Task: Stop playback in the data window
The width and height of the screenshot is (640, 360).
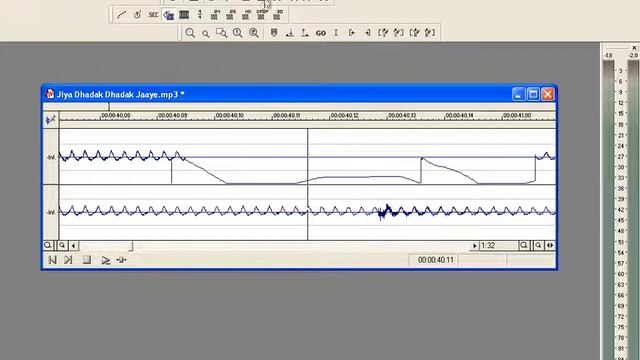Action: (87, 260)
